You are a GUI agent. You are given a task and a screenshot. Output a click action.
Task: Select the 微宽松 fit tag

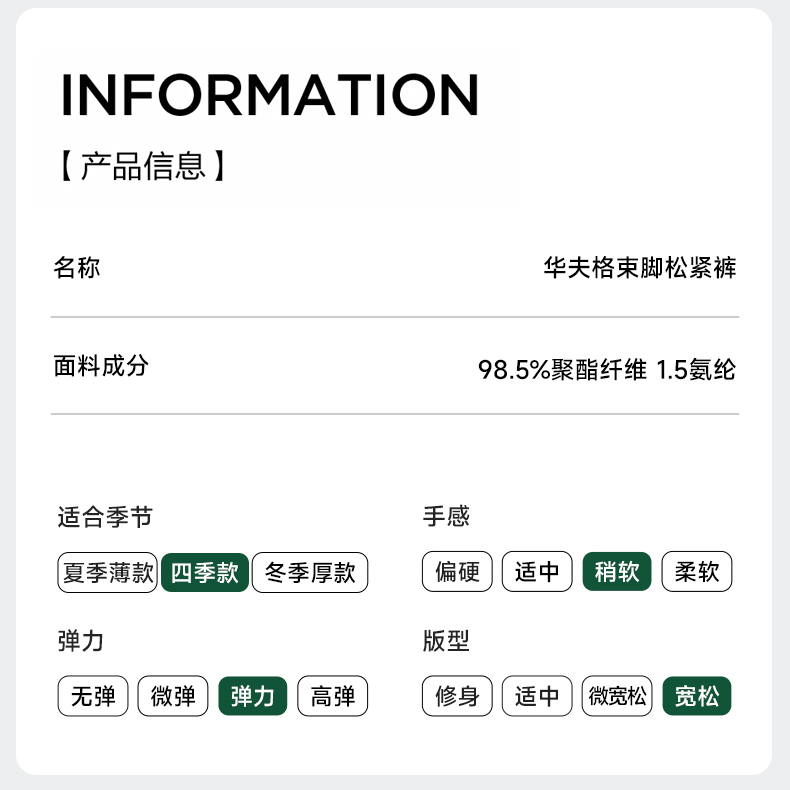tap(617, 696)
